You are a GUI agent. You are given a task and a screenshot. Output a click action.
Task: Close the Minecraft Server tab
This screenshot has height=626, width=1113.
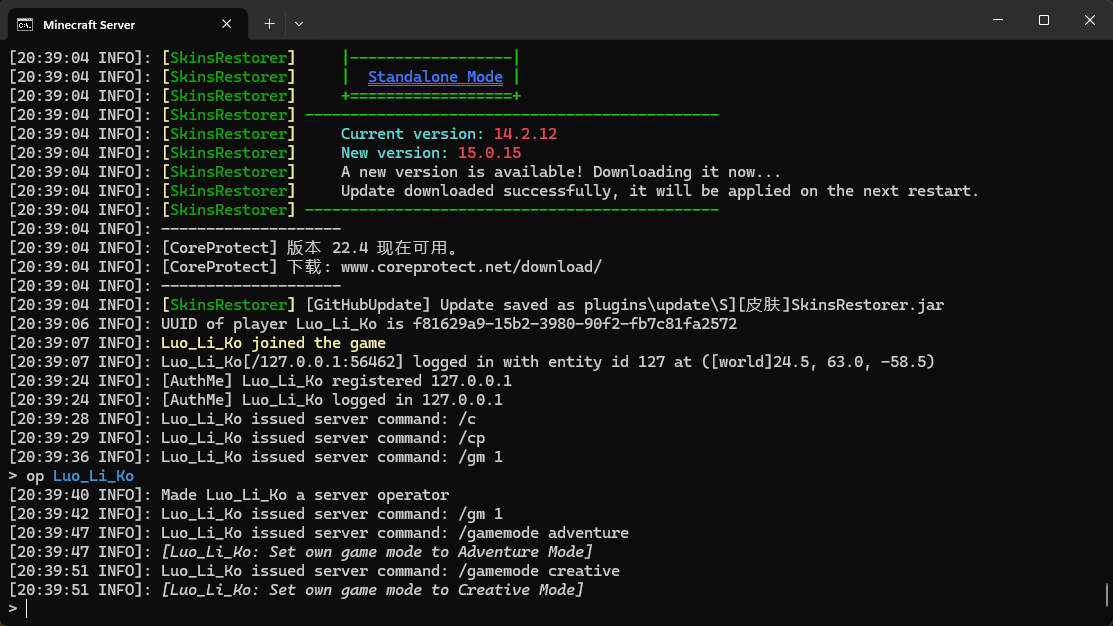[226, 24]
